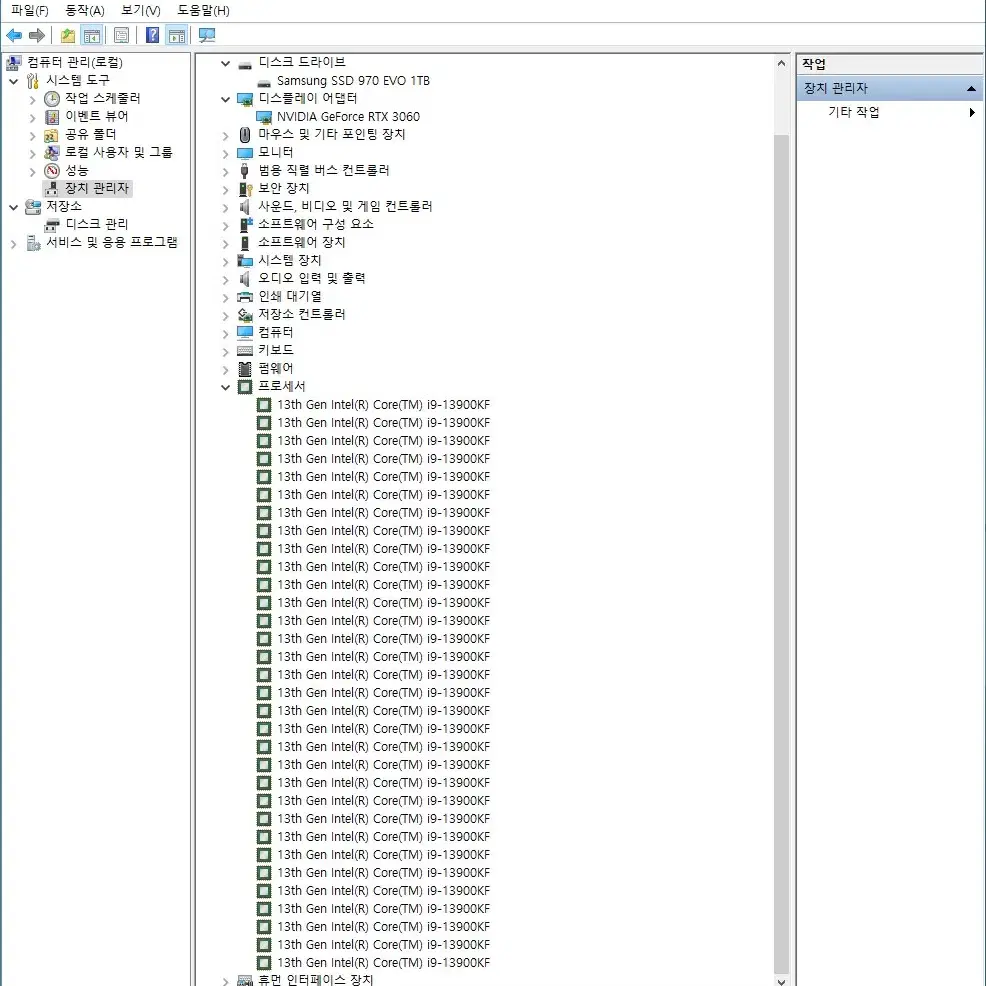Click the 공유 폴더 icon

[x=52, y=135]
